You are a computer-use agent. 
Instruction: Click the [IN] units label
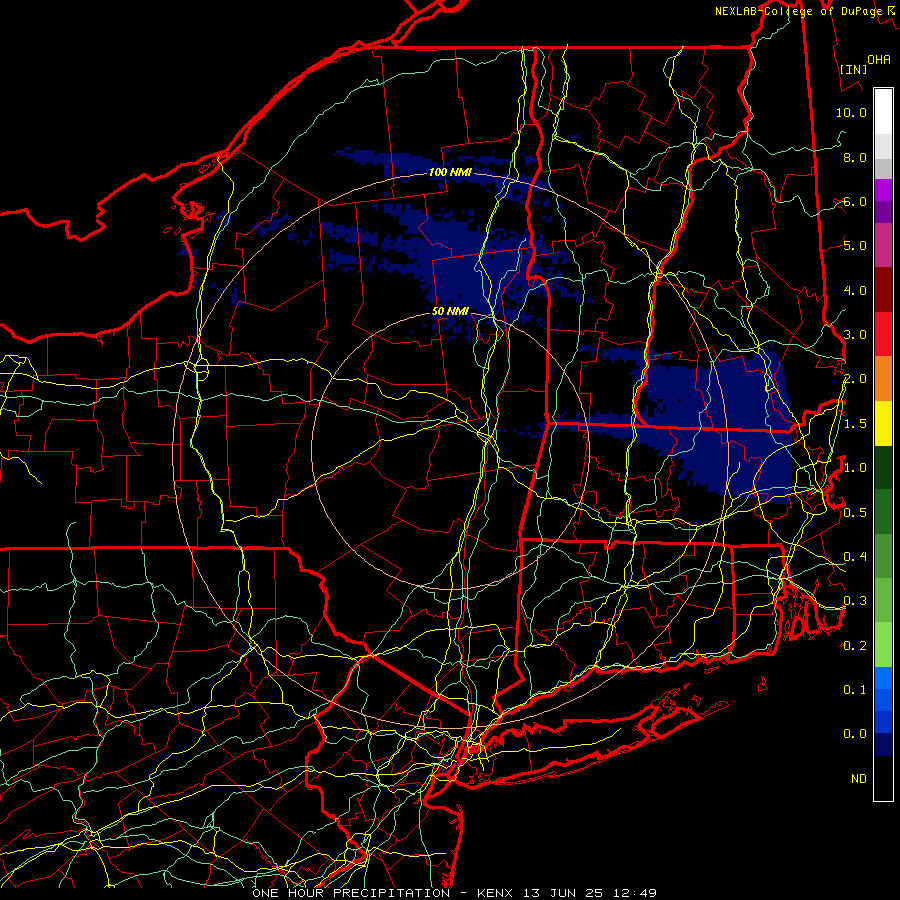pos(853,69)
